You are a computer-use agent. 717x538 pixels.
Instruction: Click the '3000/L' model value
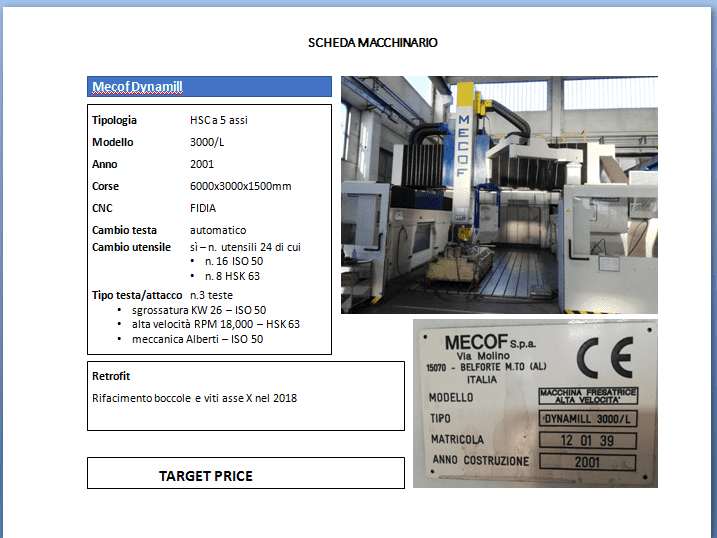(x=207, y=142)
